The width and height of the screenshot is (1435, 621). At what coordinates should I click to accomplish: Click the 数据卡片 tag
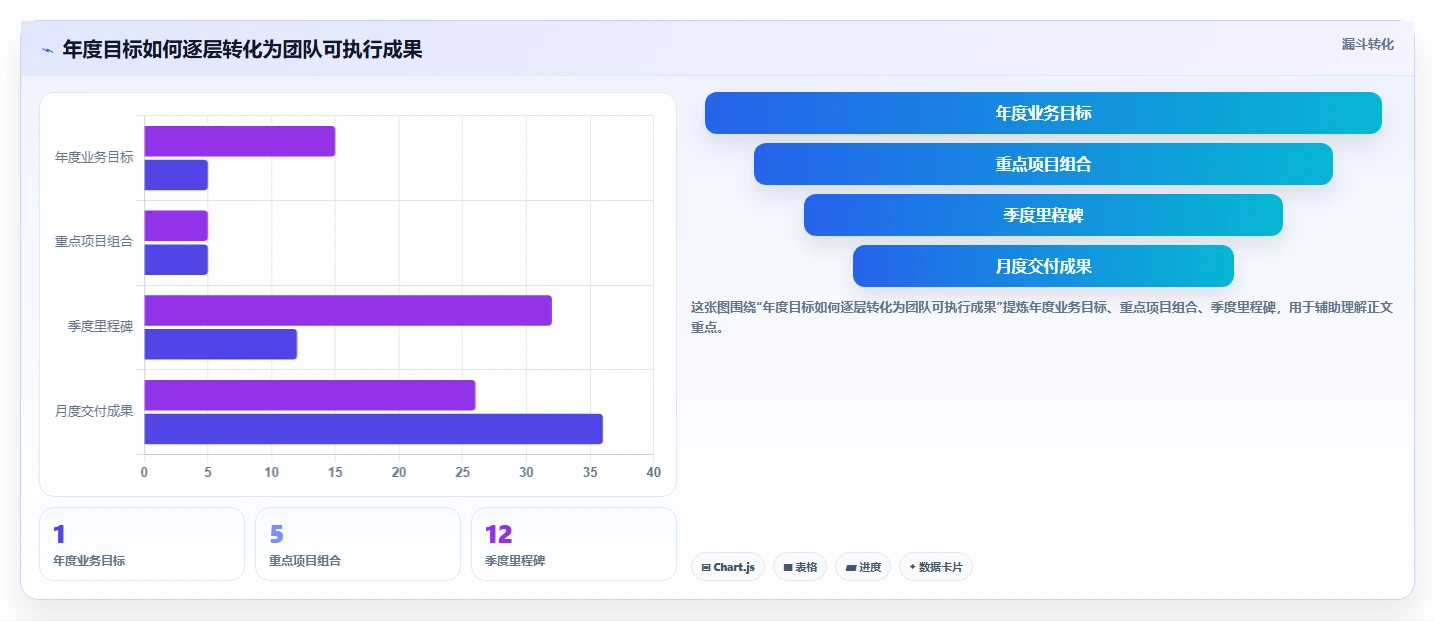coord(936,567)
